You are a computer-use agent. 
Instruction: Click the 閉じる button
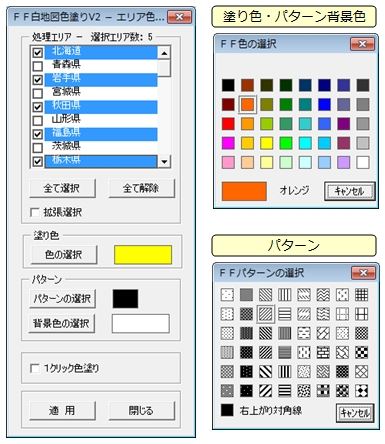point(141,411)
